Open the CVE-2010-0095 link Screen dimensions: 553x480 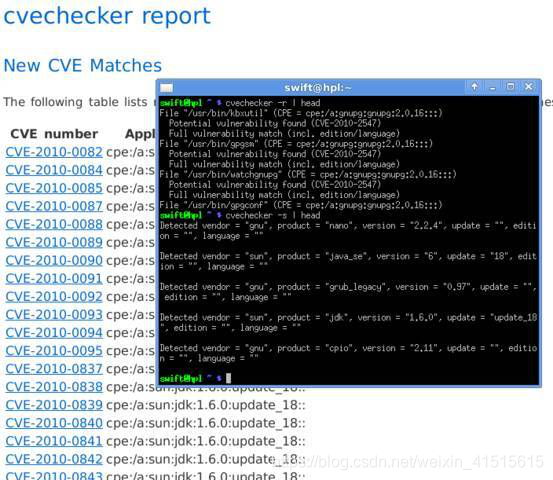54,351
